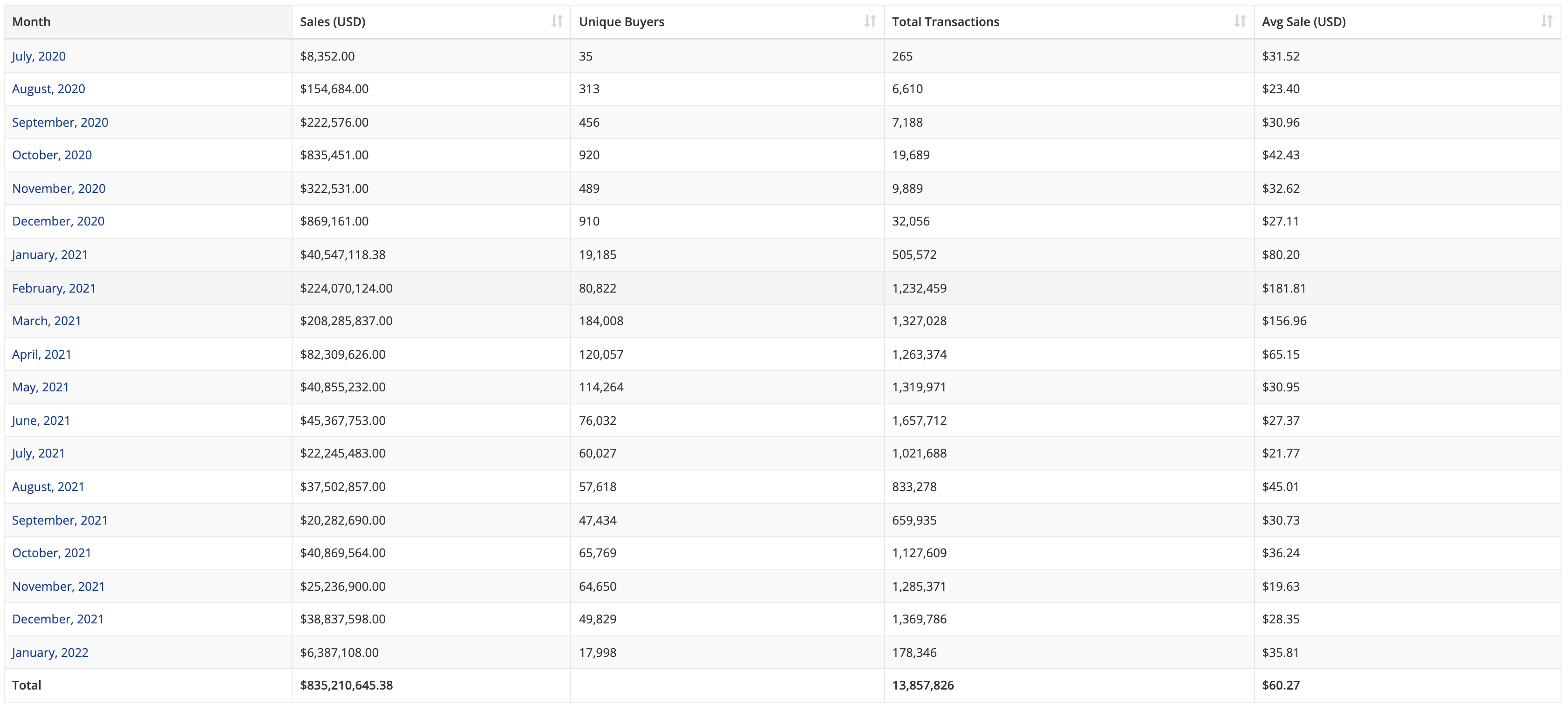
Task: Click the Unique Buyers header text
Action: point(621,22)
